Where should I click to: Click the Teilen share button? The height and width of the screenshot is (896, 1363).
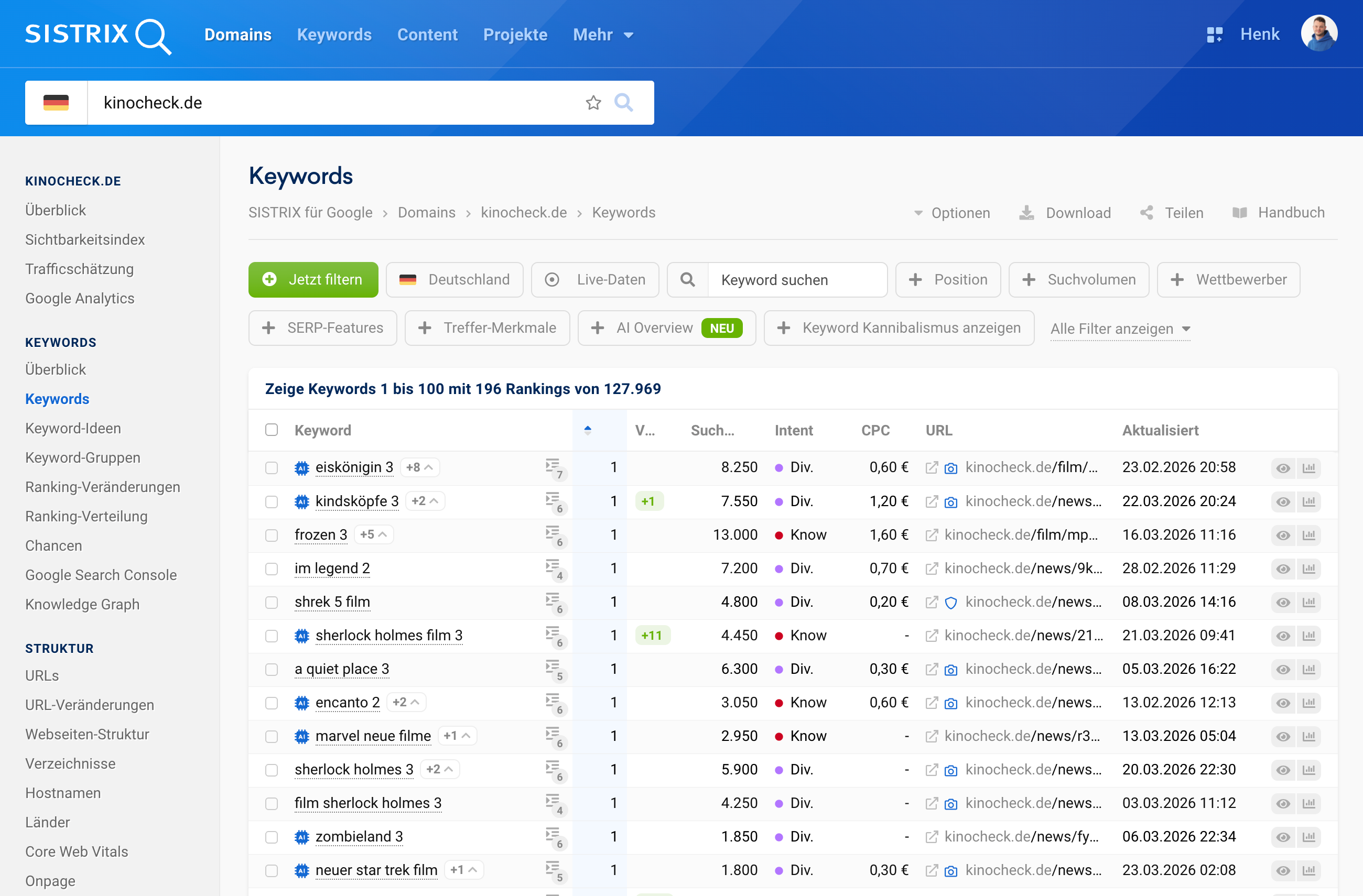tap(1172, 213)
